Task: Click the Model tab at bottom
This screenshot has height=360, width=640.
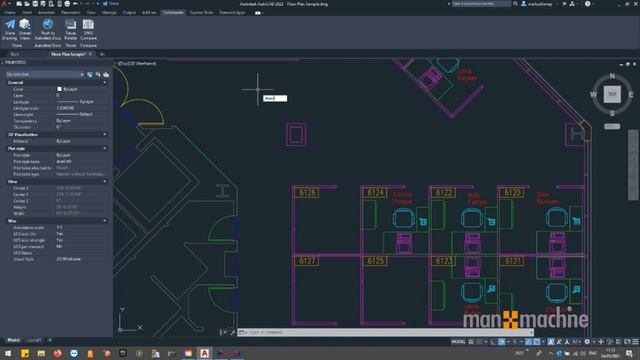Action: [13, 340]
